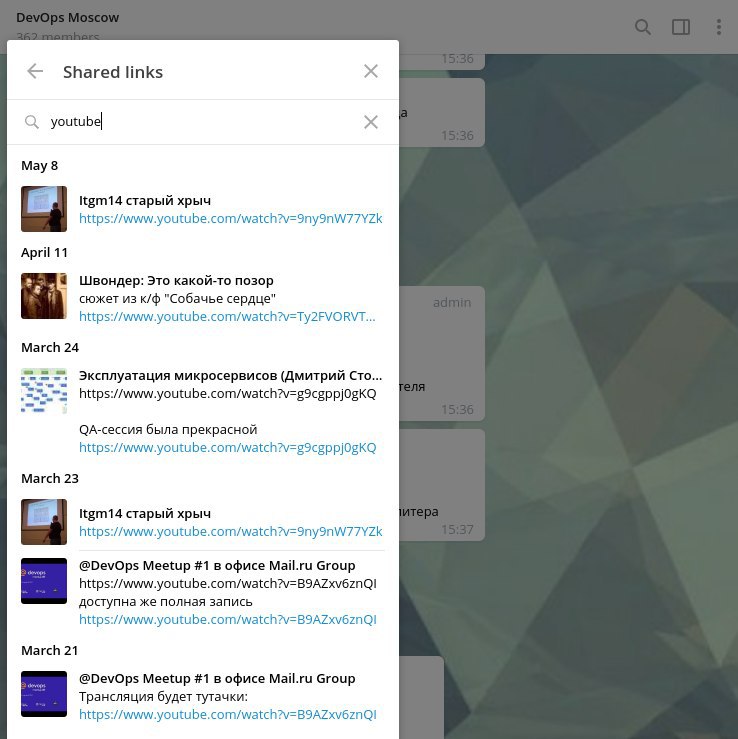Select text 'QA-сессия была прекрасной'
The width and height of the screenshot is (738, 739).
168,430
